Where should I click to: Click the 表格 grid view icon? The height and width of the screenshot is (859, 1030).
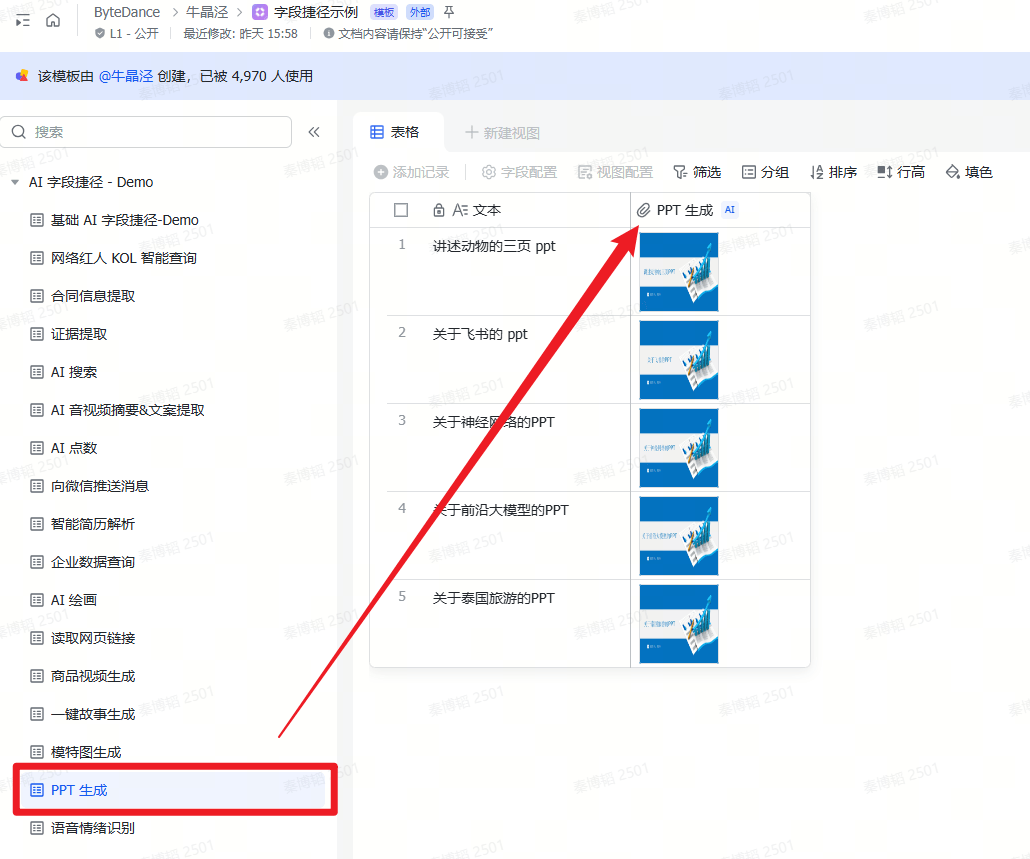(377, 132)
